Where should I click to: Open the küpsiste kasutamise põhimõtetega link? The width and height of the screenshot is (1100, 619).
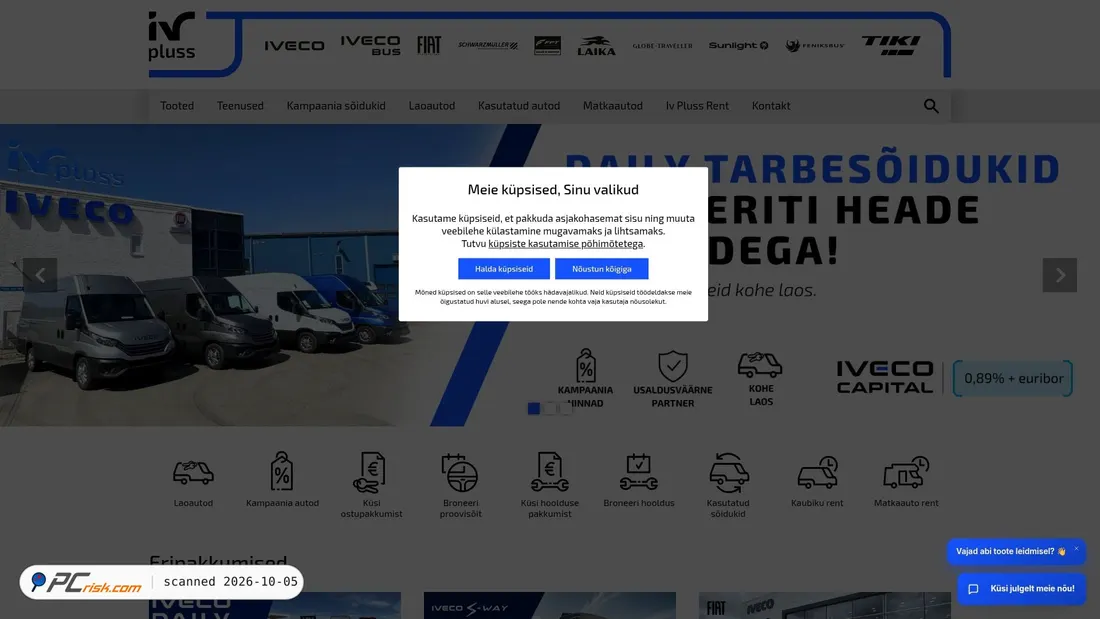(565, 244)
